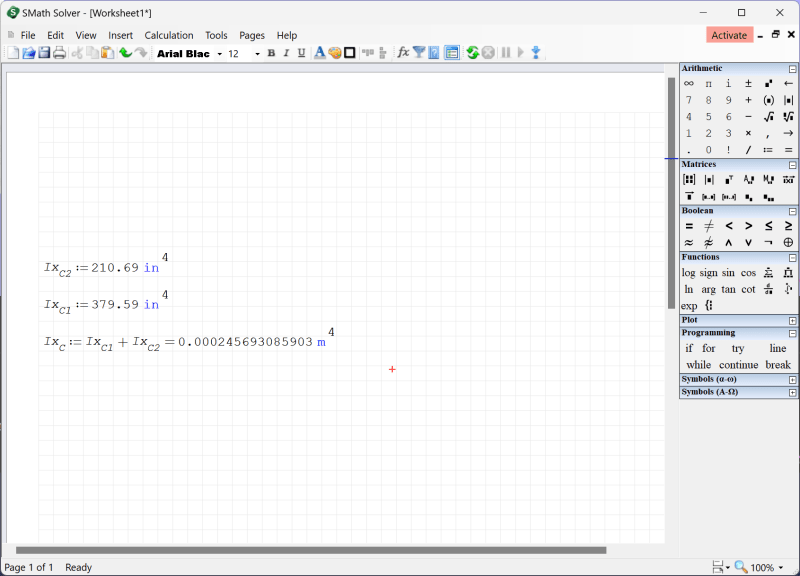Collapse the Functions panel
This screenshot has width=800, height=576.
[x=792, y=258]
